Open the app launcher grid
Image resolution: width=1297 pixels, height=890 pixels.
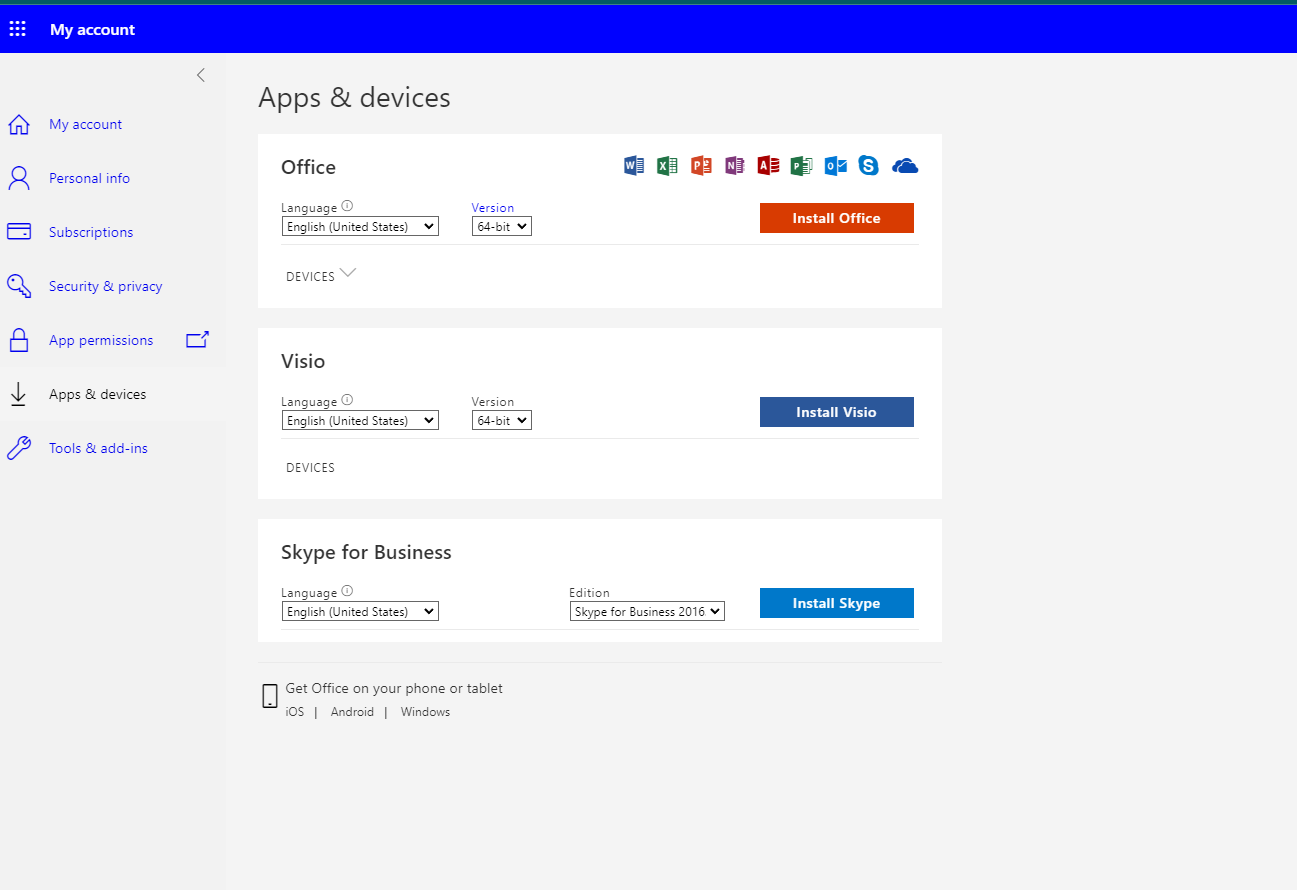coord(17,29)
